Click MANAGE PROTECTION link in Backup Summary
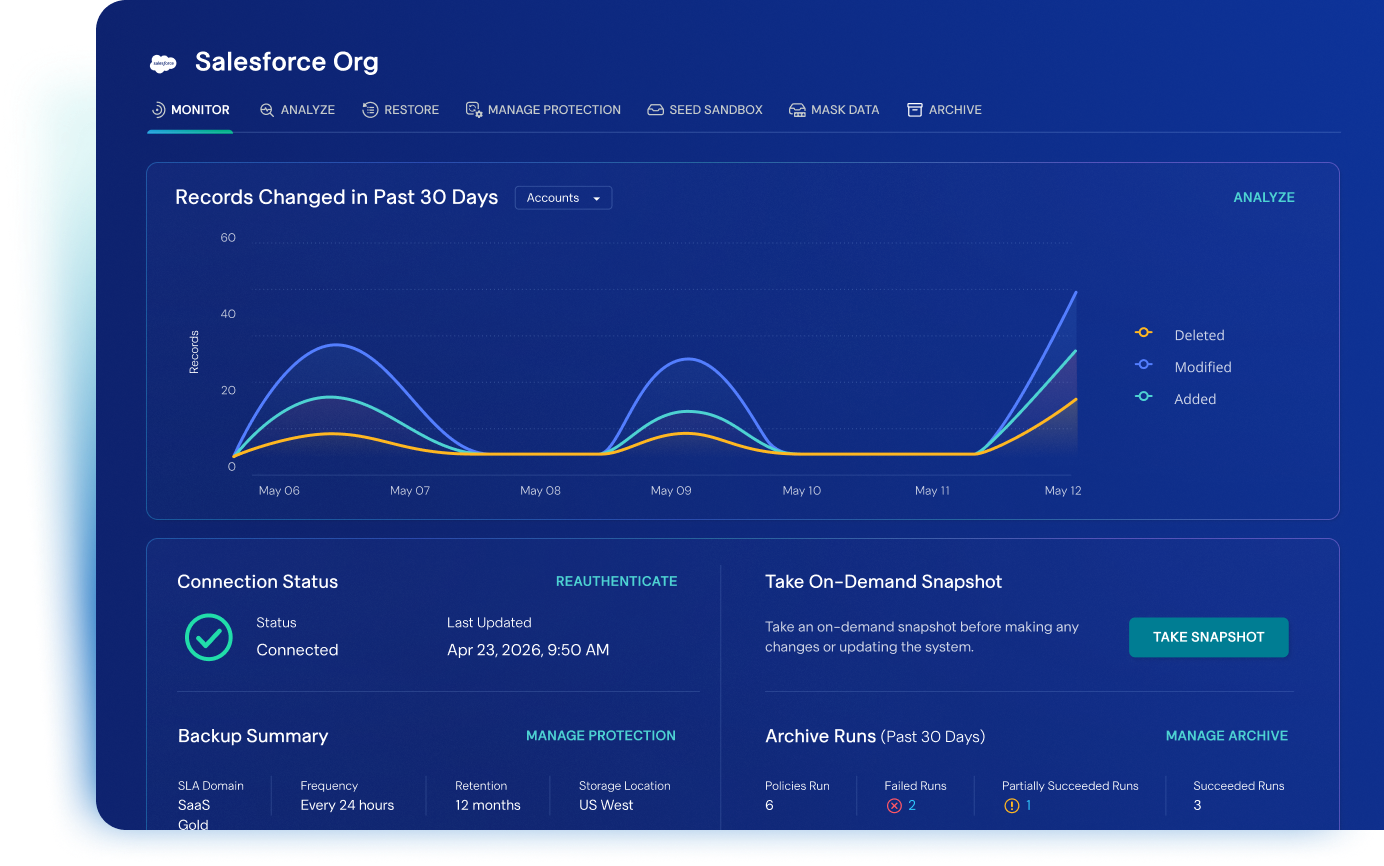Image resolution: width=1384 pixels, height=866 pixels. click(601, 736)
